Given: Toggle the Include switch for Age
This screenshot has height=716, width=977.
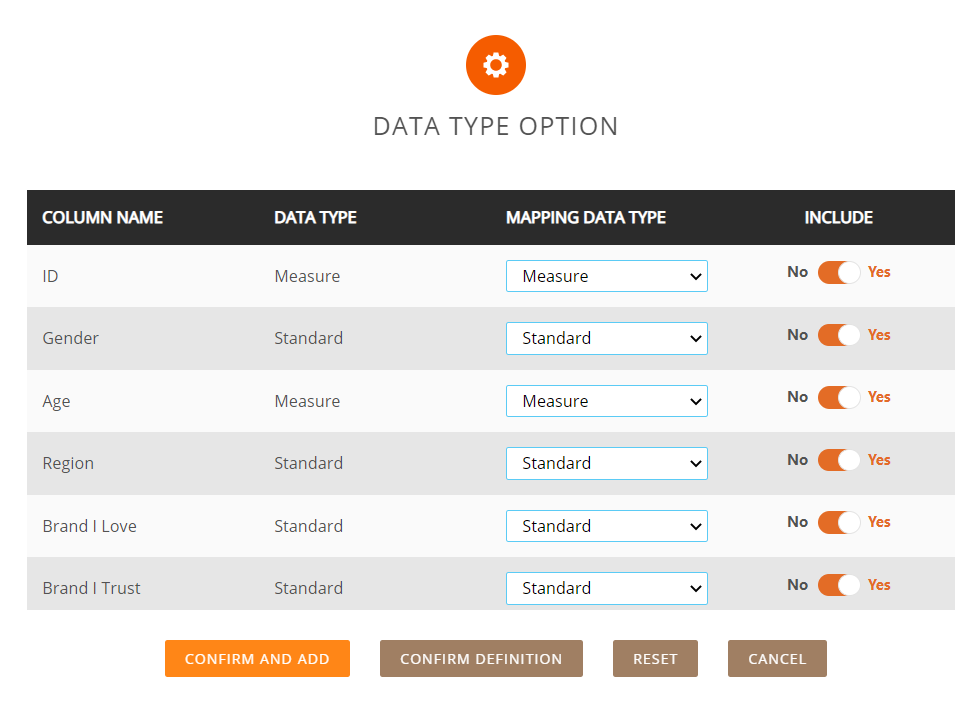Looking at the screenshot, I should tap(838, 397).
